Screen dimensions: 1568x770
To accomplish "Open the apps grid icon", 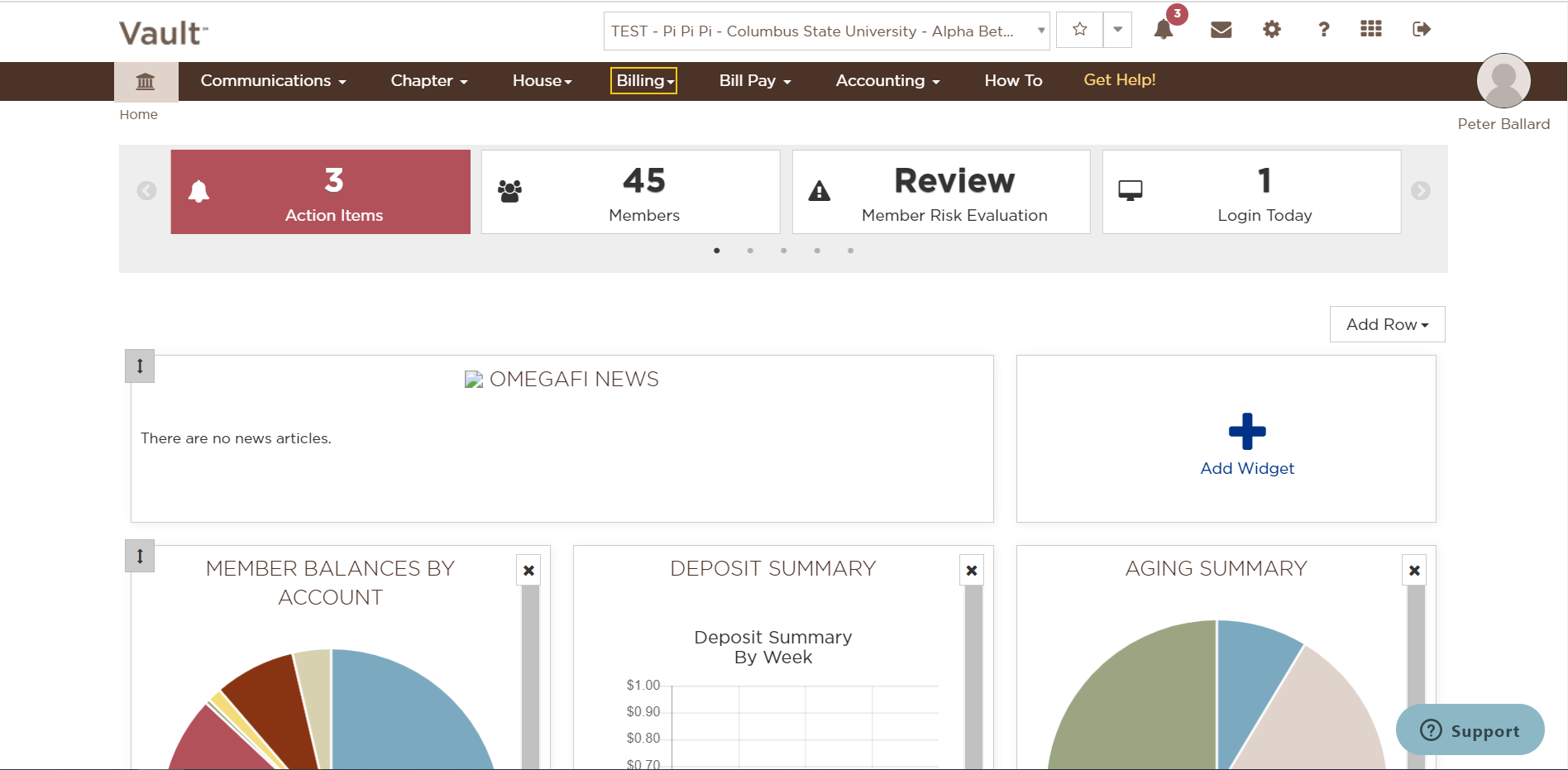I will (1371, 29).
